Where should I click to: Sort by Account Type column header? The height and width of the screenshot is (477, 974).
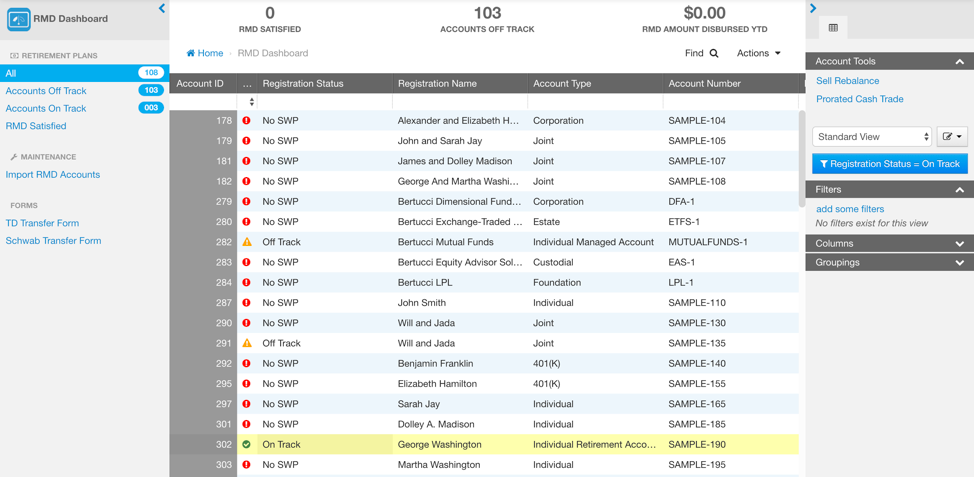(x=596, y=83)
